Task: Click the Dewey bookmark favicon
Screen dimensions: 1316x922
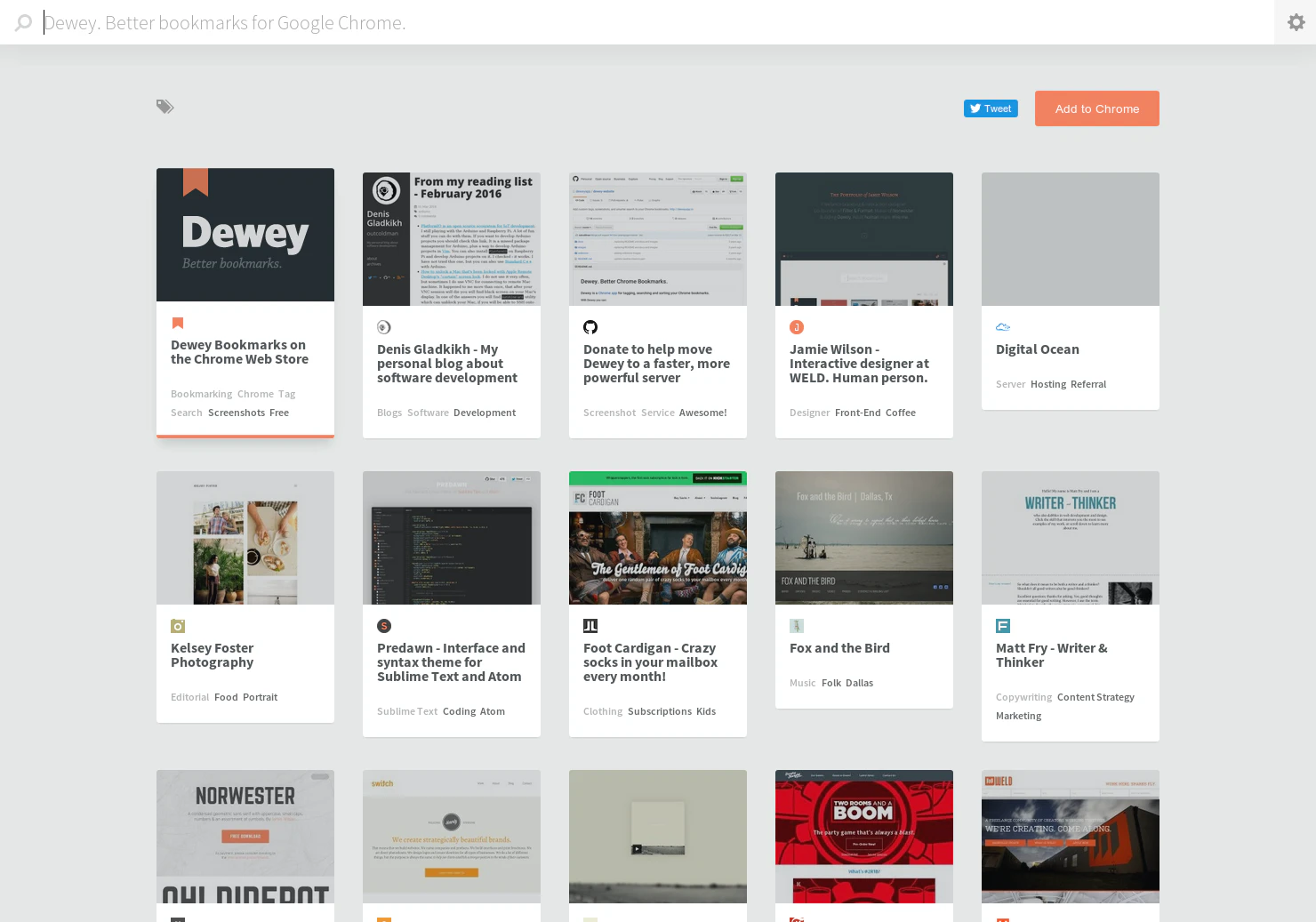Action: pos(178,323)
